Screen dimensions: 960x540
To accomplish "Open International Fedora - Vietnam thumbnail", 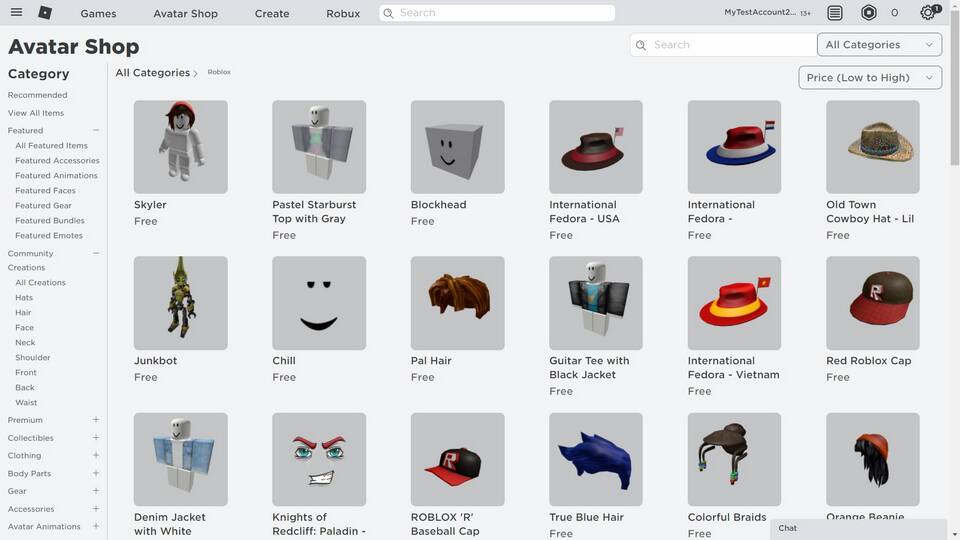I will point(734,303).
